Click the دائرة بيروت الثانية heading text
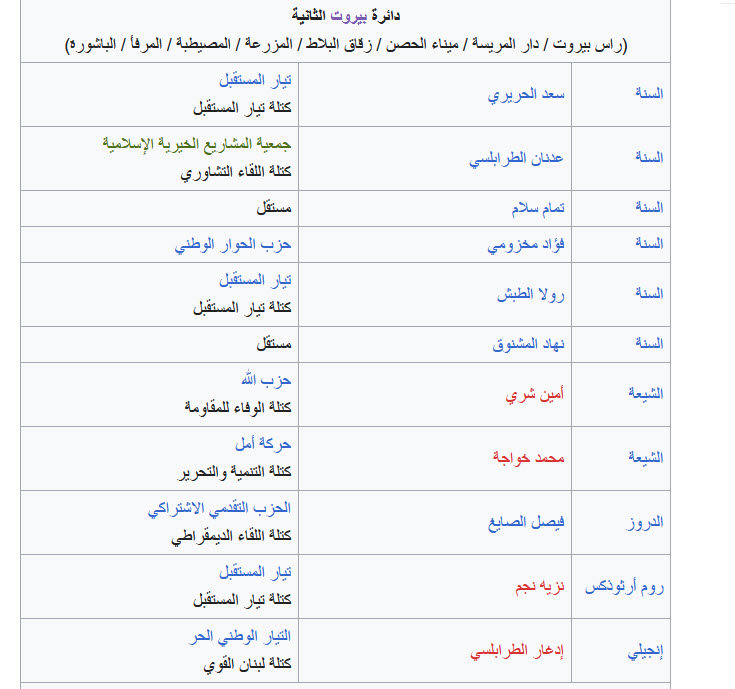The image size is (735, 689). point(346,16)
